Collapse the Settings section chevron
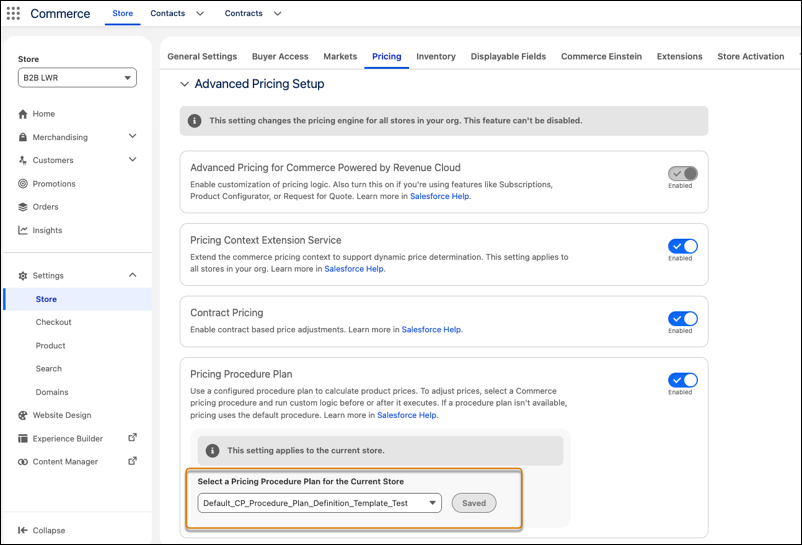Viewport: 802px width, 545px height. (132, 275)
